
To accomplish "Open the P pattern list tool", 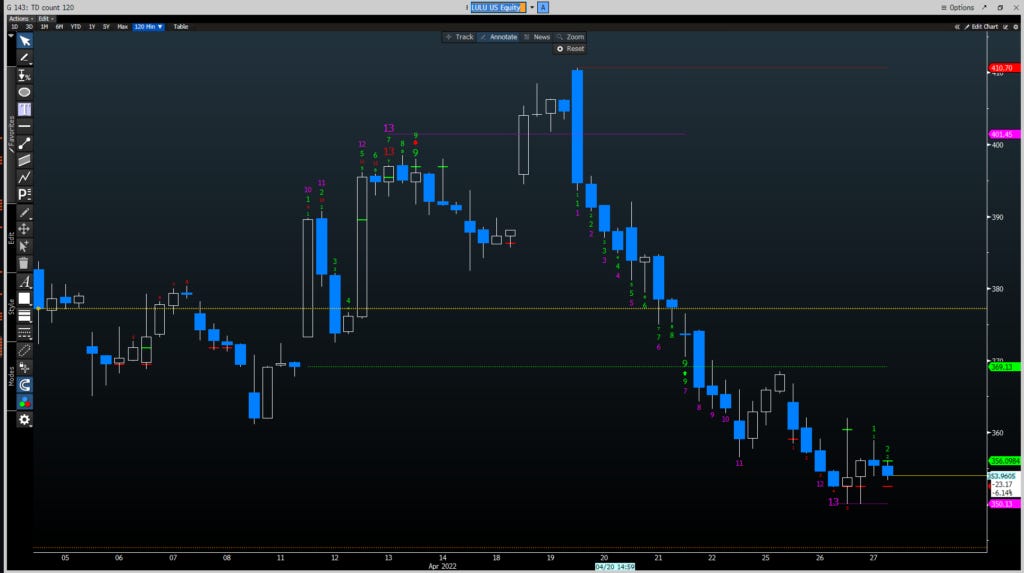I will (24, 194).
